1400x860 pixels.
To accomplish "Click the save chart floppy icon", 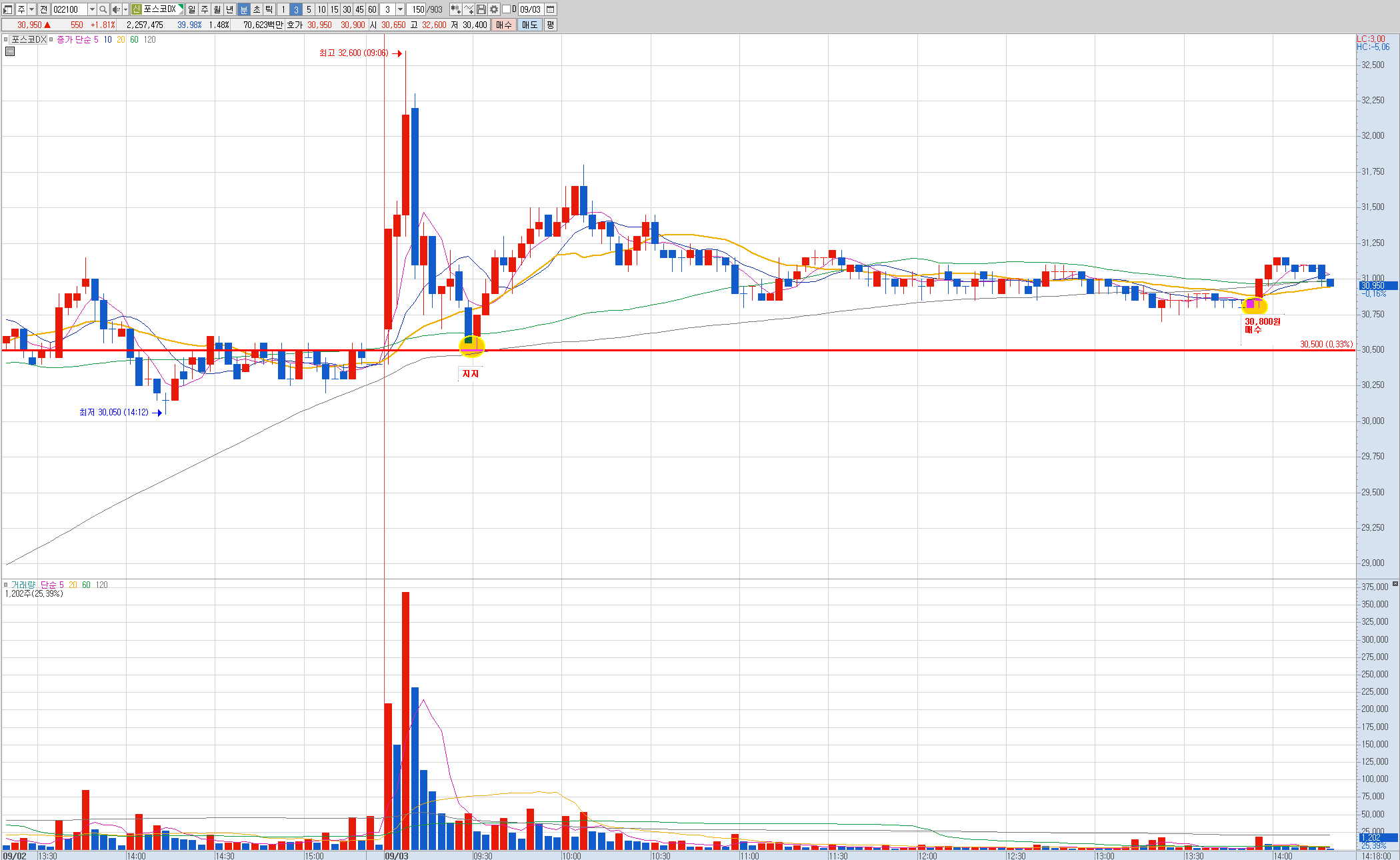I will pos(481,9).
